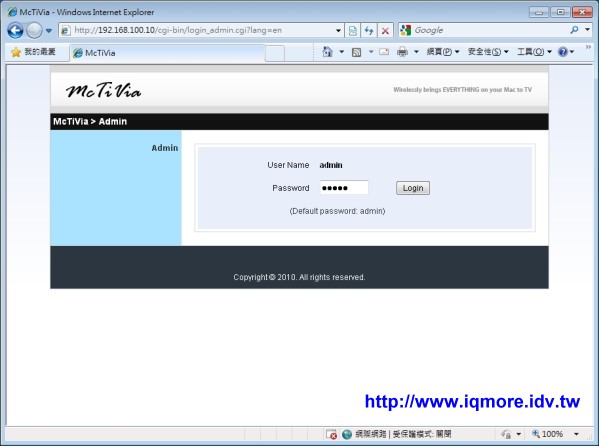
Task: Open the Safety (S) menu
Action: 488,52
